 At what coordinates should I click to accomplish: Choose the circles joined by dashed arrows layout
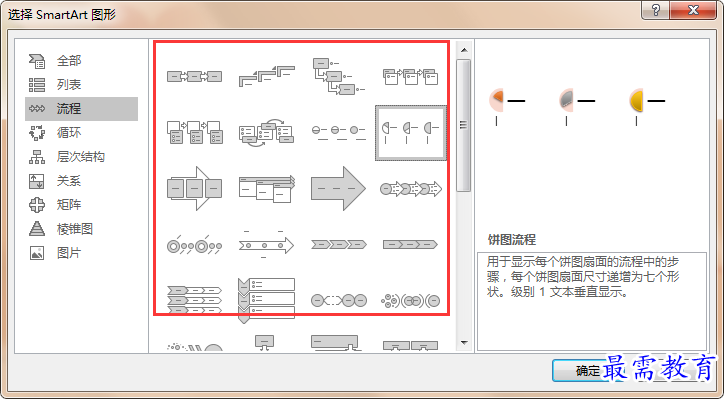[x=338, y=301]
